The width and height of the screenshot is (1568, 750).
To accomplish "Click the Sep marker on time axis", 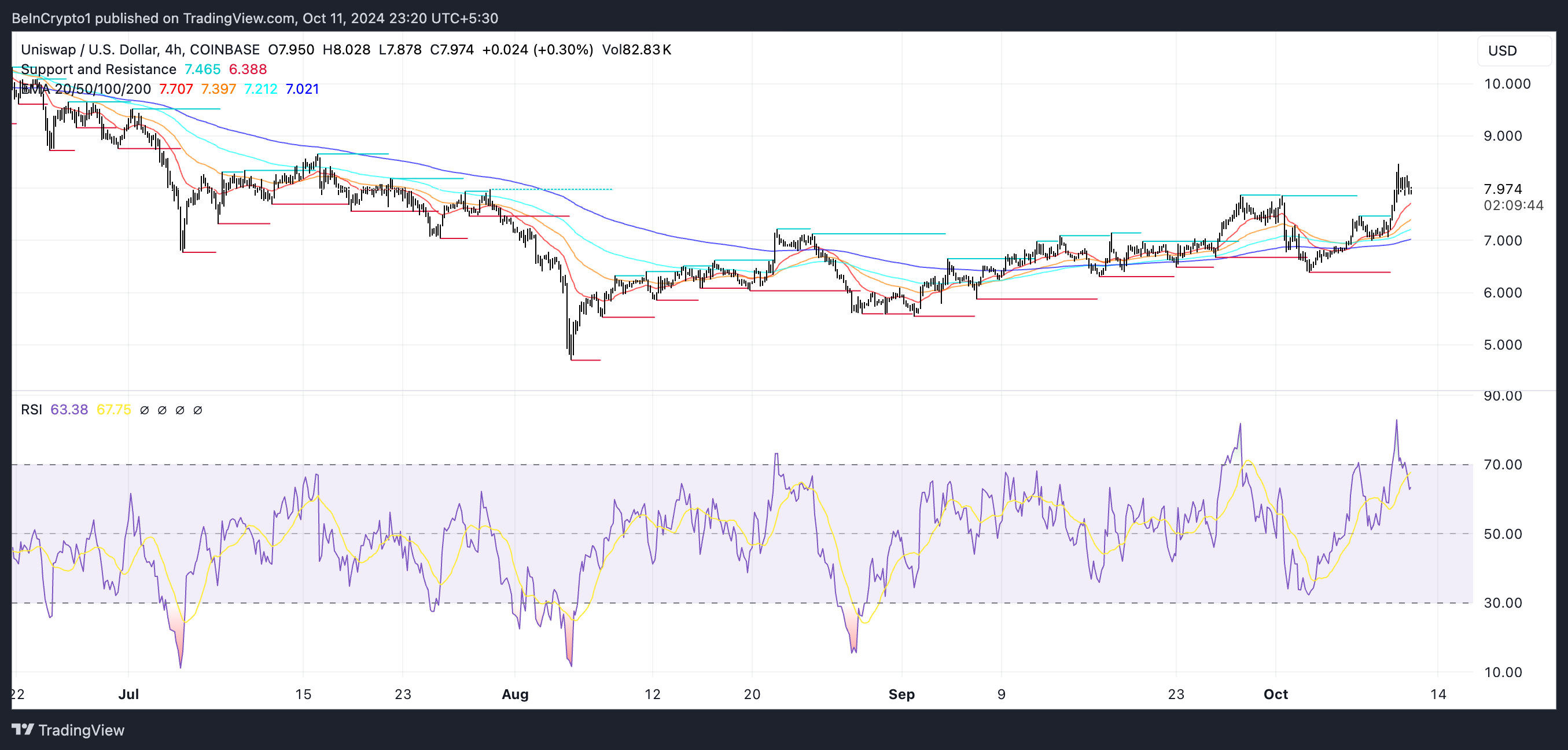I will (901, 694).
